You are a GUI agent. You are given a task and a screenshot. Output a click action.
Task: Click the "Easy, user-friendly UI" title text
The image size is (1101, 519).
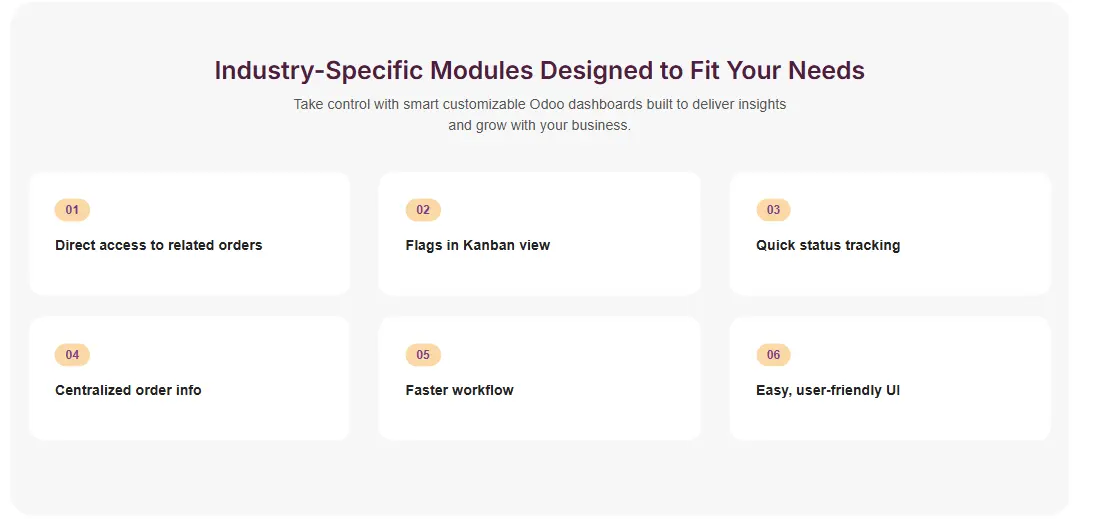(827, 390)
